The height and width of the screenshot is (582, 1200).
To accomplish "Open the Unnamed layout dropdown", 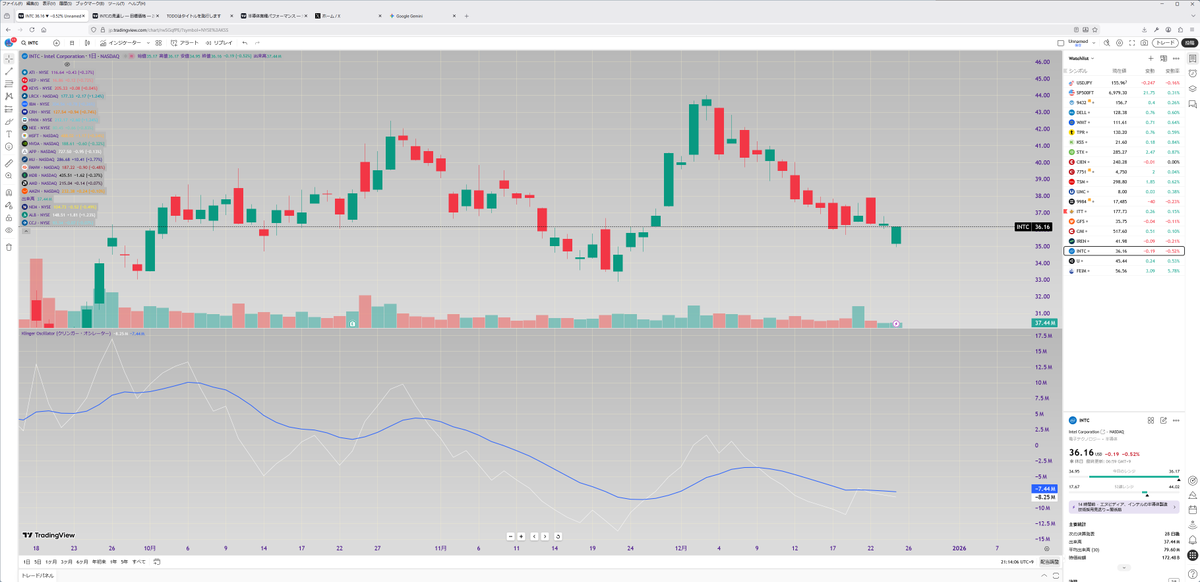I will [x=1080, y=43].
